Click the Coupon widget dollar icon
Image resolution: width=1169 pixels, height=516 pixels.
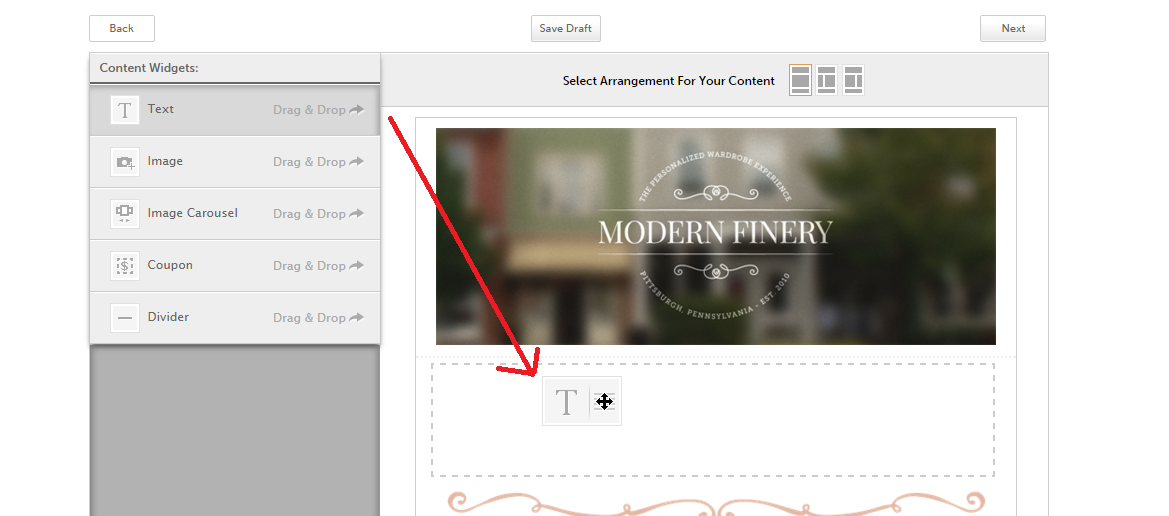[124, 266]
